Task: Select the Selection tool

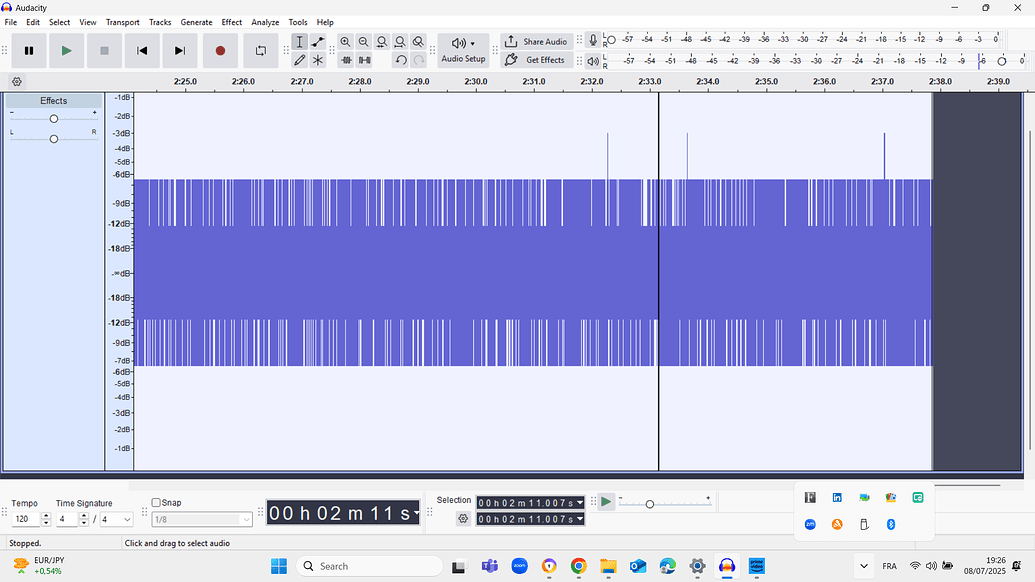Action: (301, 42)
